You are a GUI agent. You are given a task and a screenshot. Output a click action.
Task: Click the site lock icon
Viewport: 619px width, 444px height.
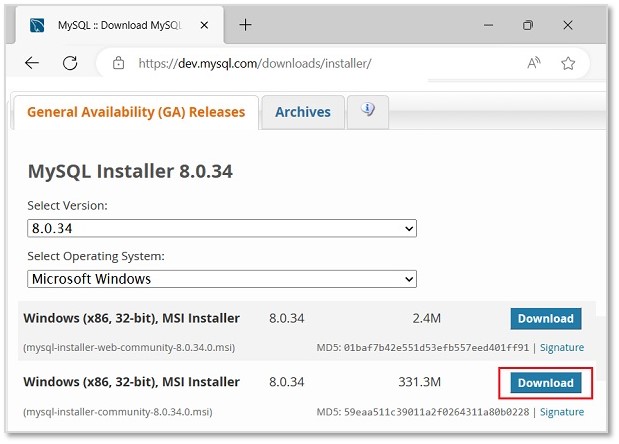tap(118, 63)
